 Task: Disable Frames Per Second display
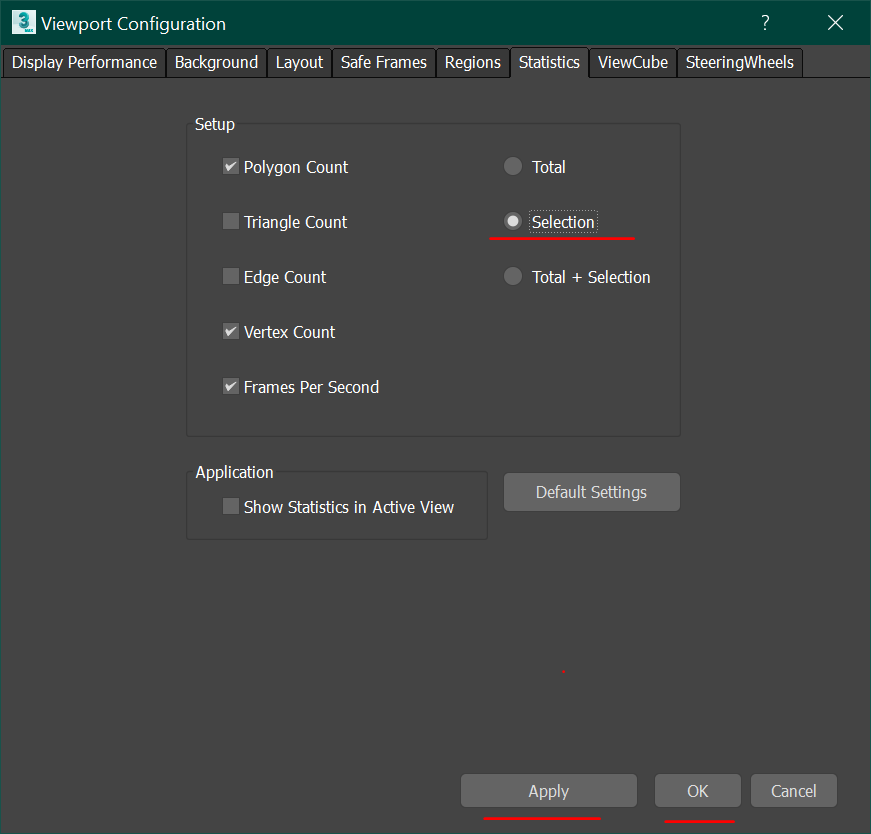point(231,386)
